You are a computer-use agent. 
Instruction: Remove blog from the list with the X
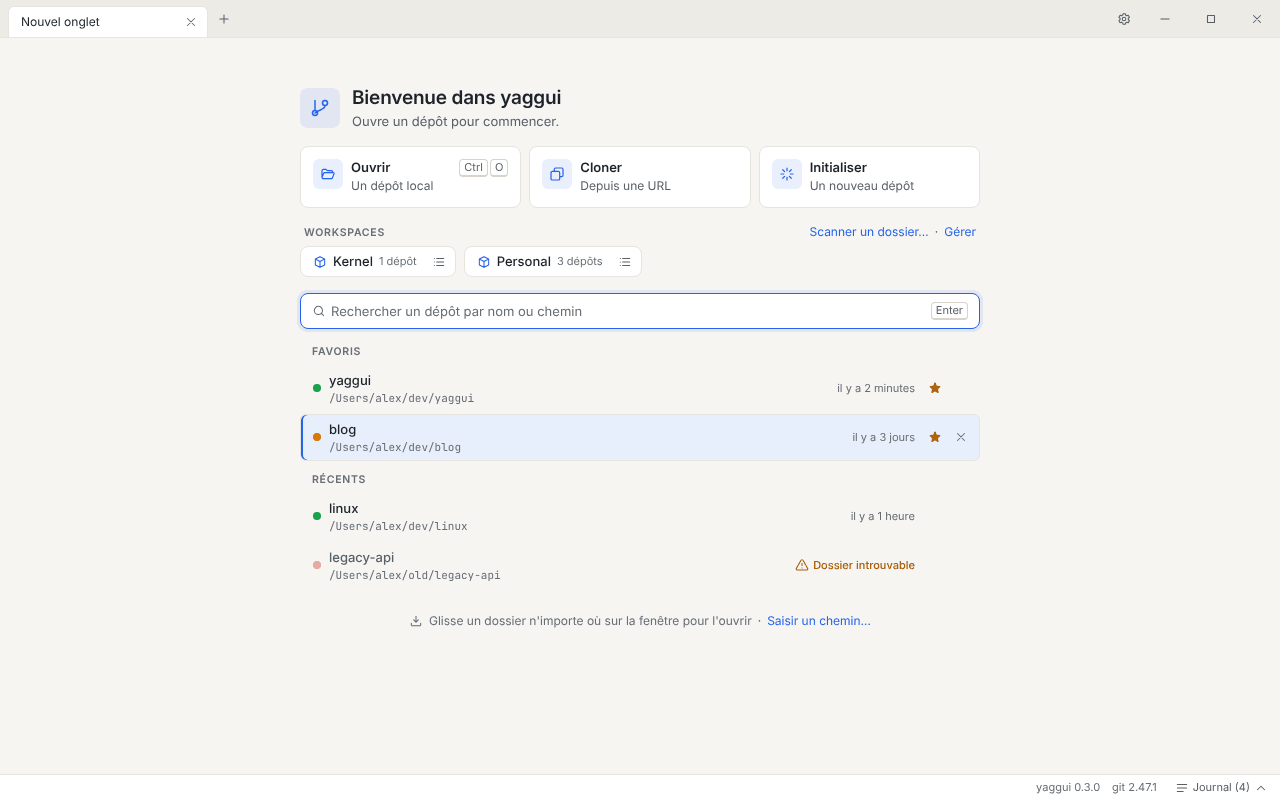click(961, 437)
